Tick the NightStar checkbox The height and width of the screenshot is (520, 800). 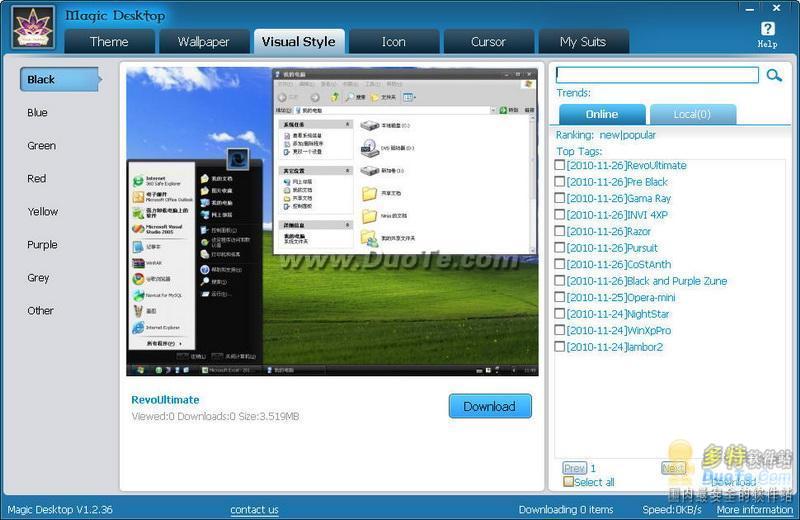(560, 313)
